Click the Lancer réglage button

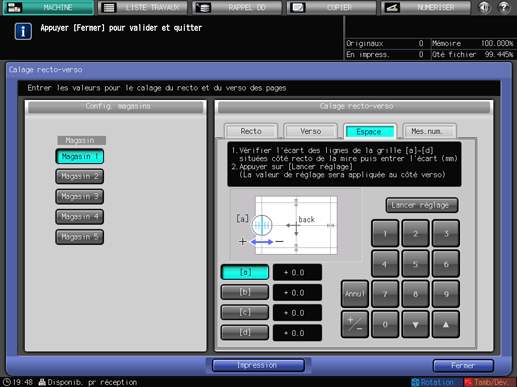[x=422, y=205]
